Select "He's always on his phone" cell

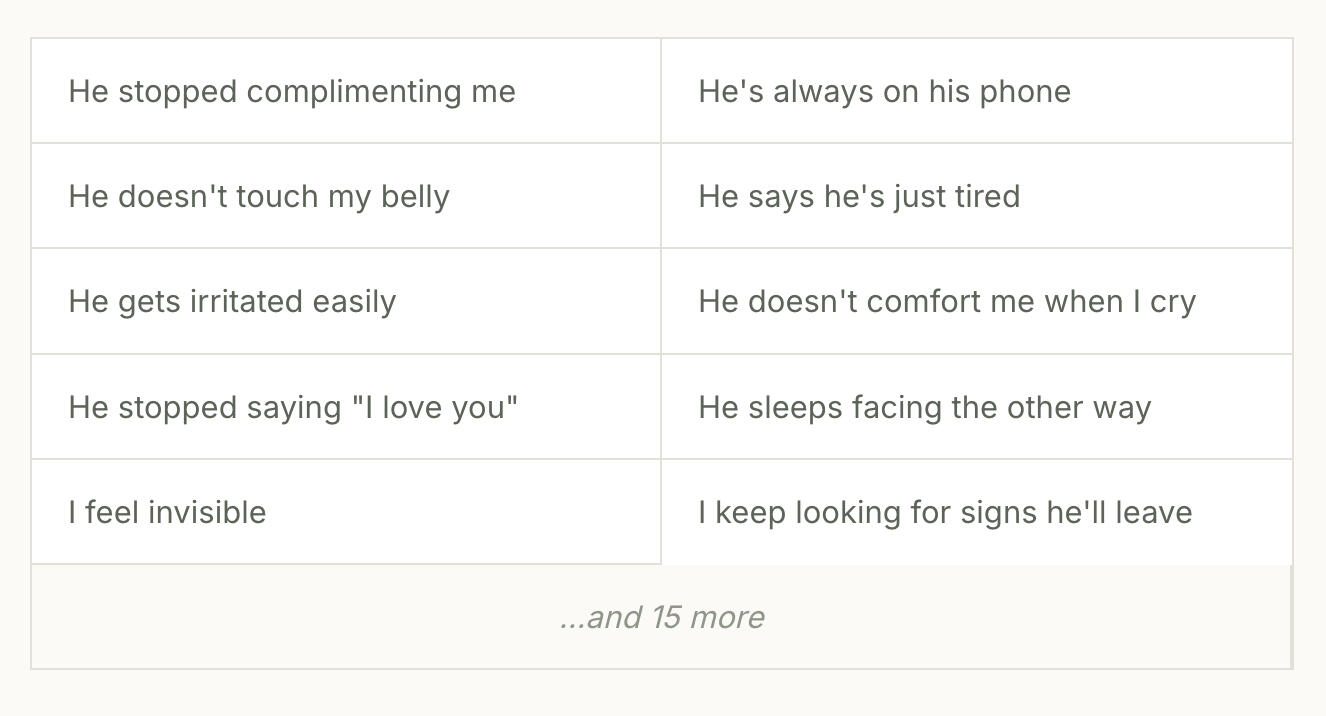point(977,91)
